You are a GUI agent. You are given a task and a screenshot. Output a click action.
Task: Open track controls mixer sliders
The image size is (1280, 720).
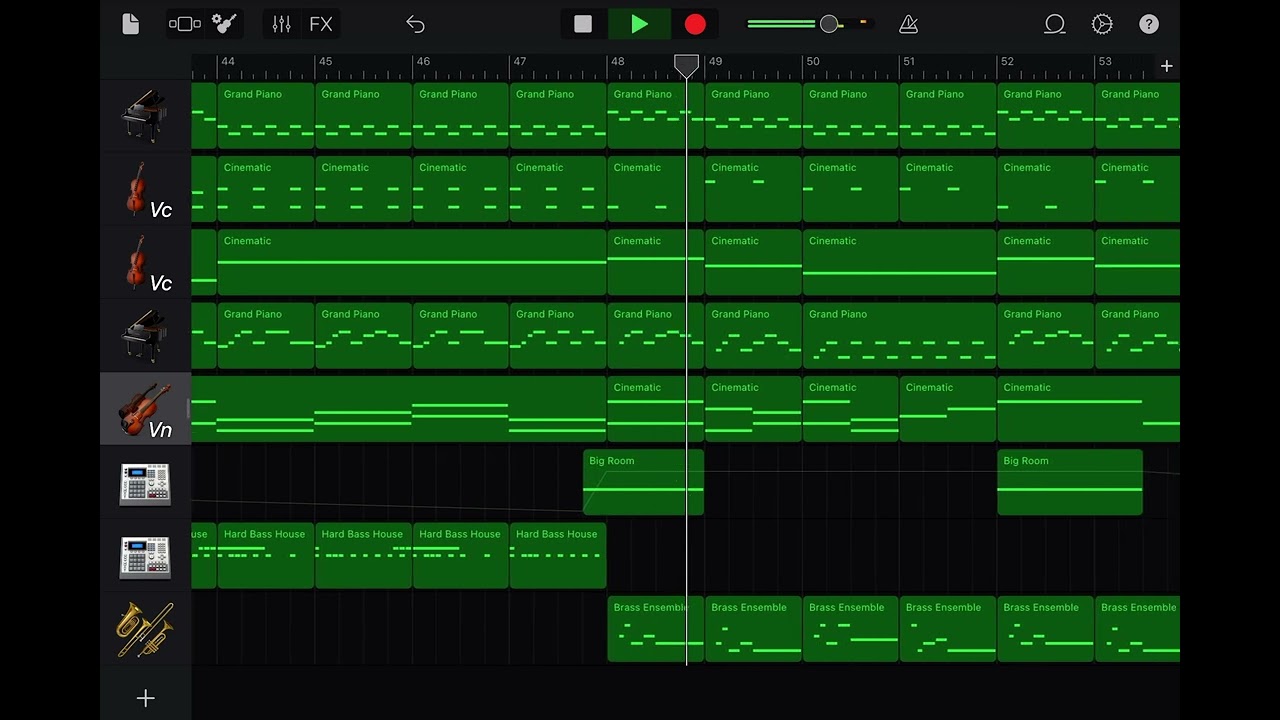(x=281, y=24)
